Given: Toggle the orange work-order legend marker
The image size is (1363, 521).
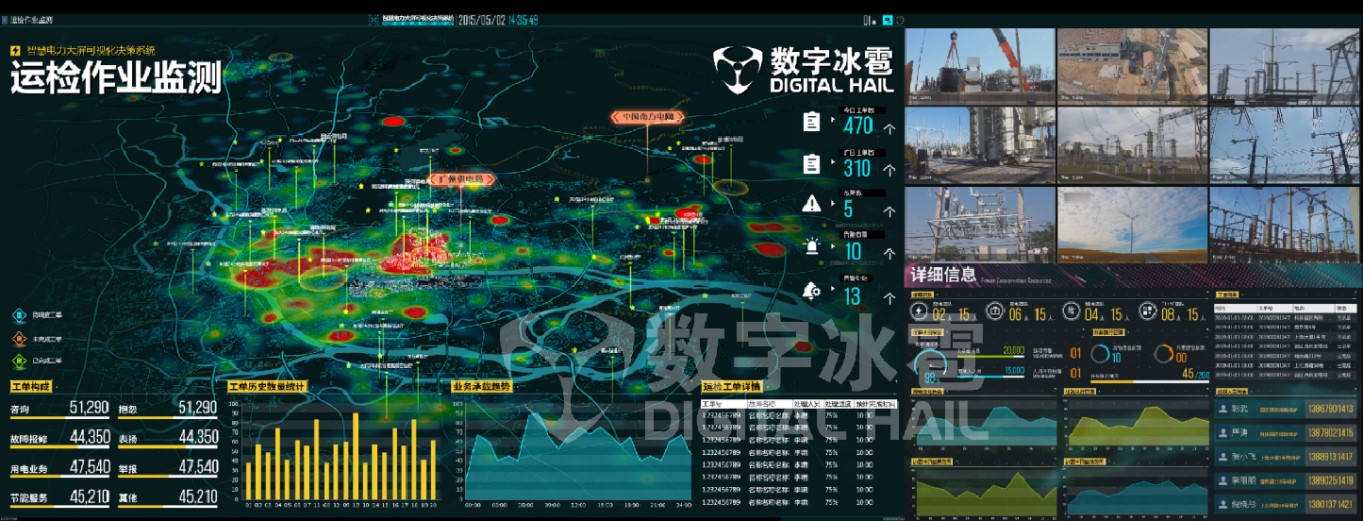Looking at the screenshot, I should tap(17, 338).
